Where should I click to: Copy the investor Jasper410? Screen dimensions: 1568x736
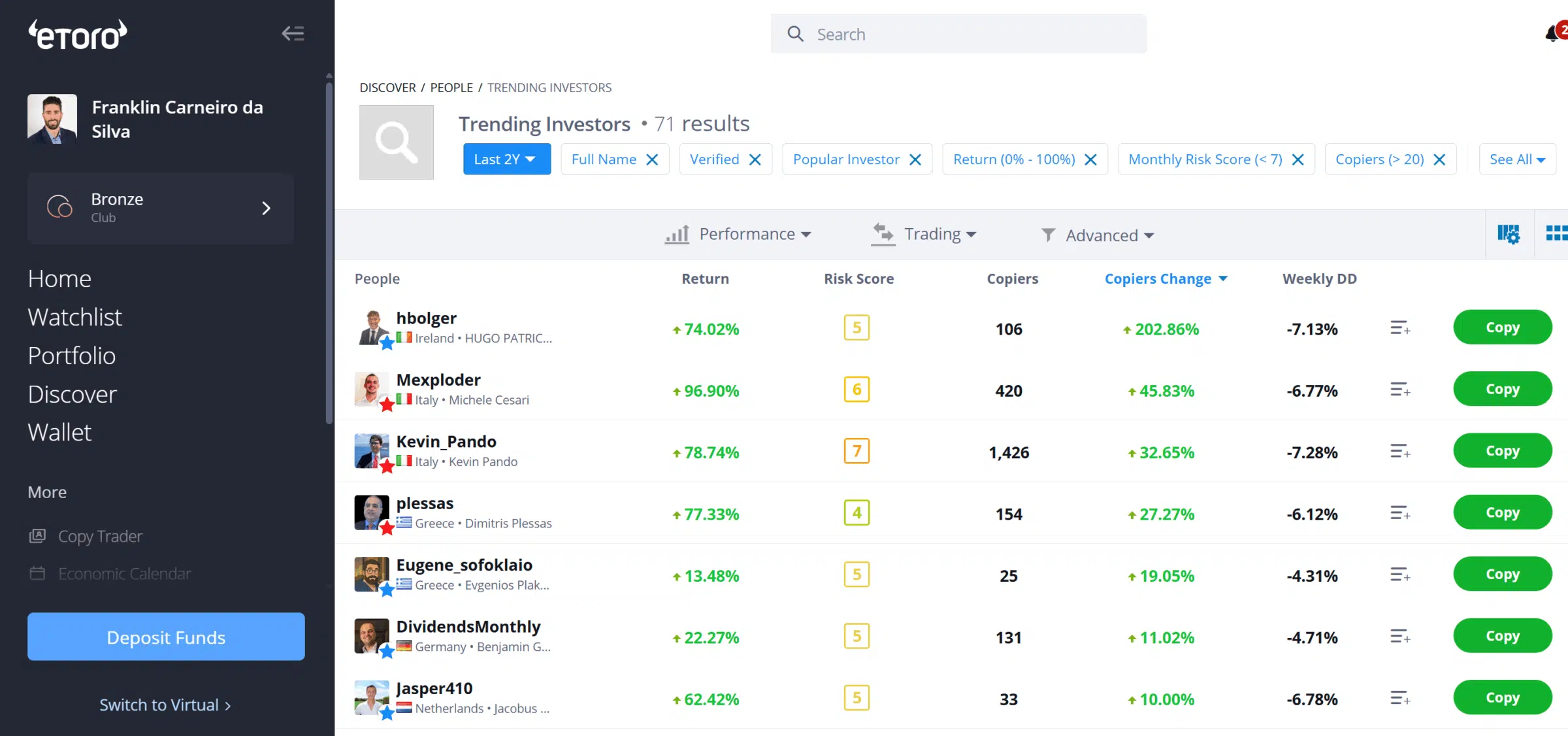[x=1503, y=697]
